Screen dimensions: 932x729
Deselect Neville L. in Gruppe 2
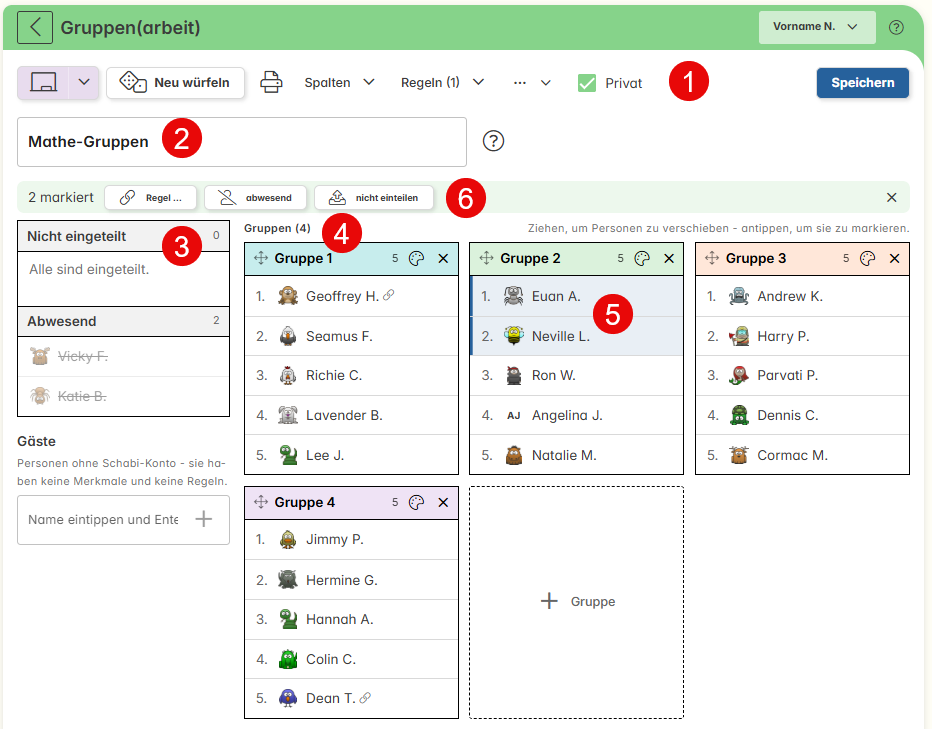pyautogui.click(x=577, y=336)
